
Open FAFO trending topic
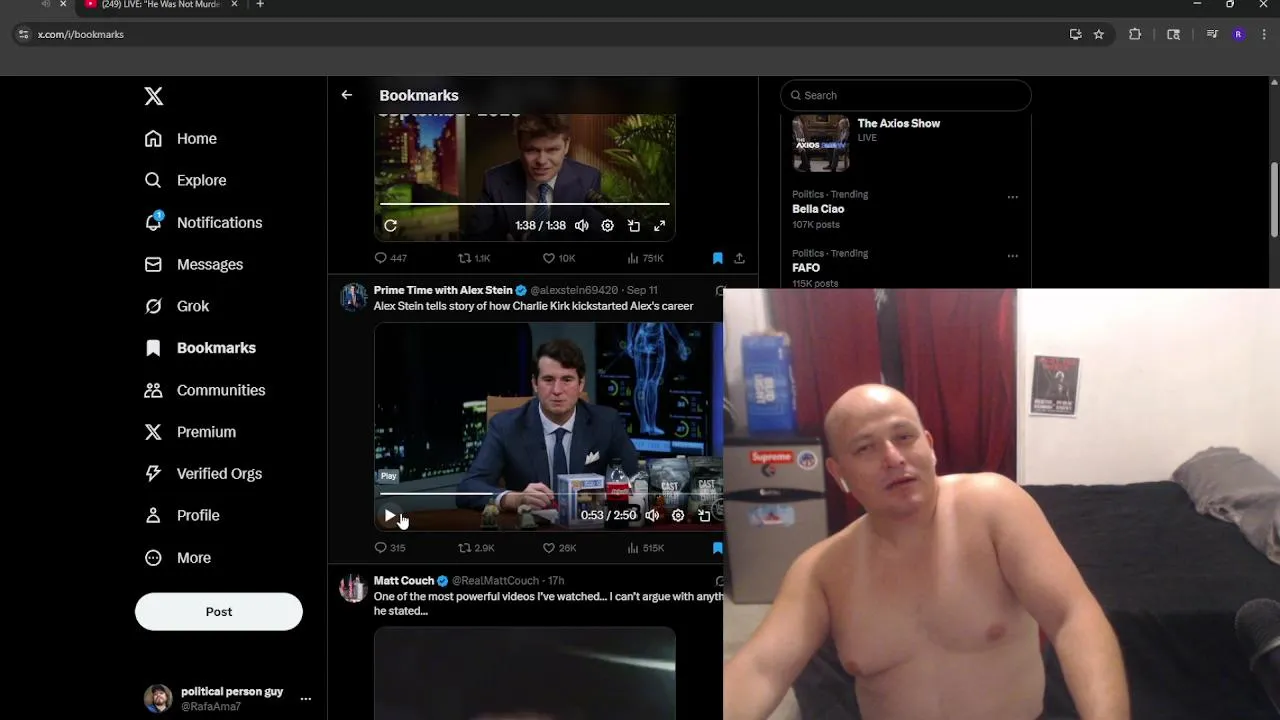click(806, 268)
